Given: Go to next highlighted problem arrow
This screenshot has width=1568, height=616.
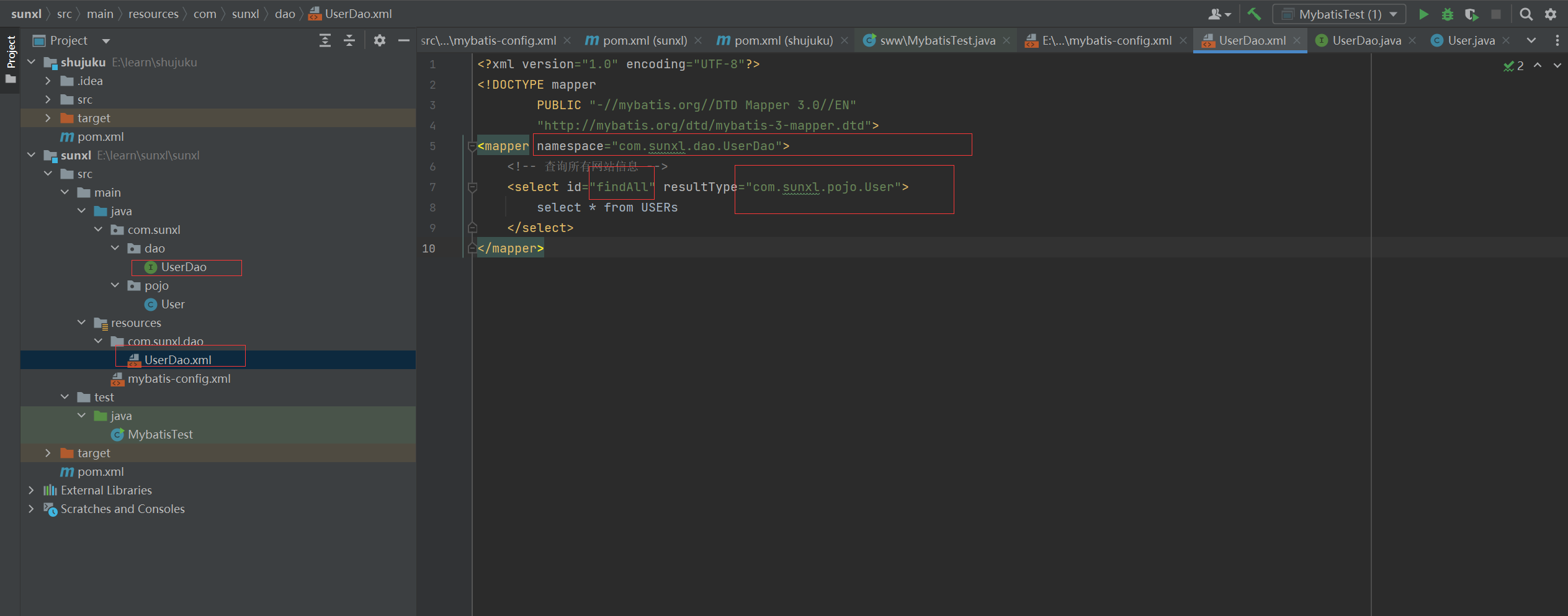Looking at the screenshot, I should [1557, 65].
